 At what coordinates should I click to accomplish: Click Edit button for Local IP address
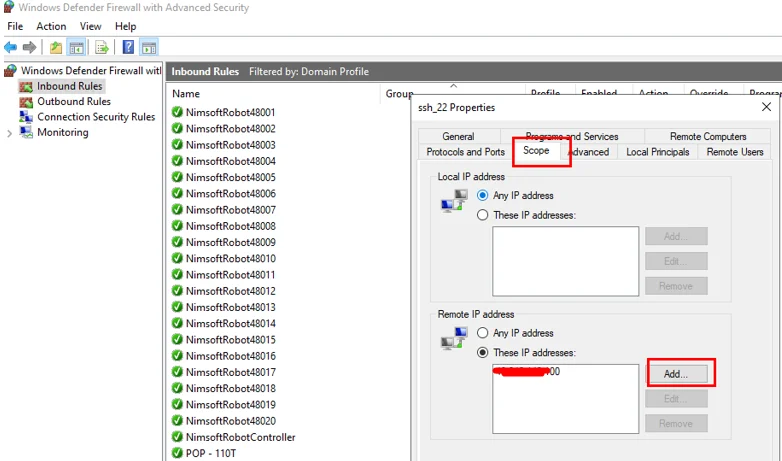[x=676, y=261]
